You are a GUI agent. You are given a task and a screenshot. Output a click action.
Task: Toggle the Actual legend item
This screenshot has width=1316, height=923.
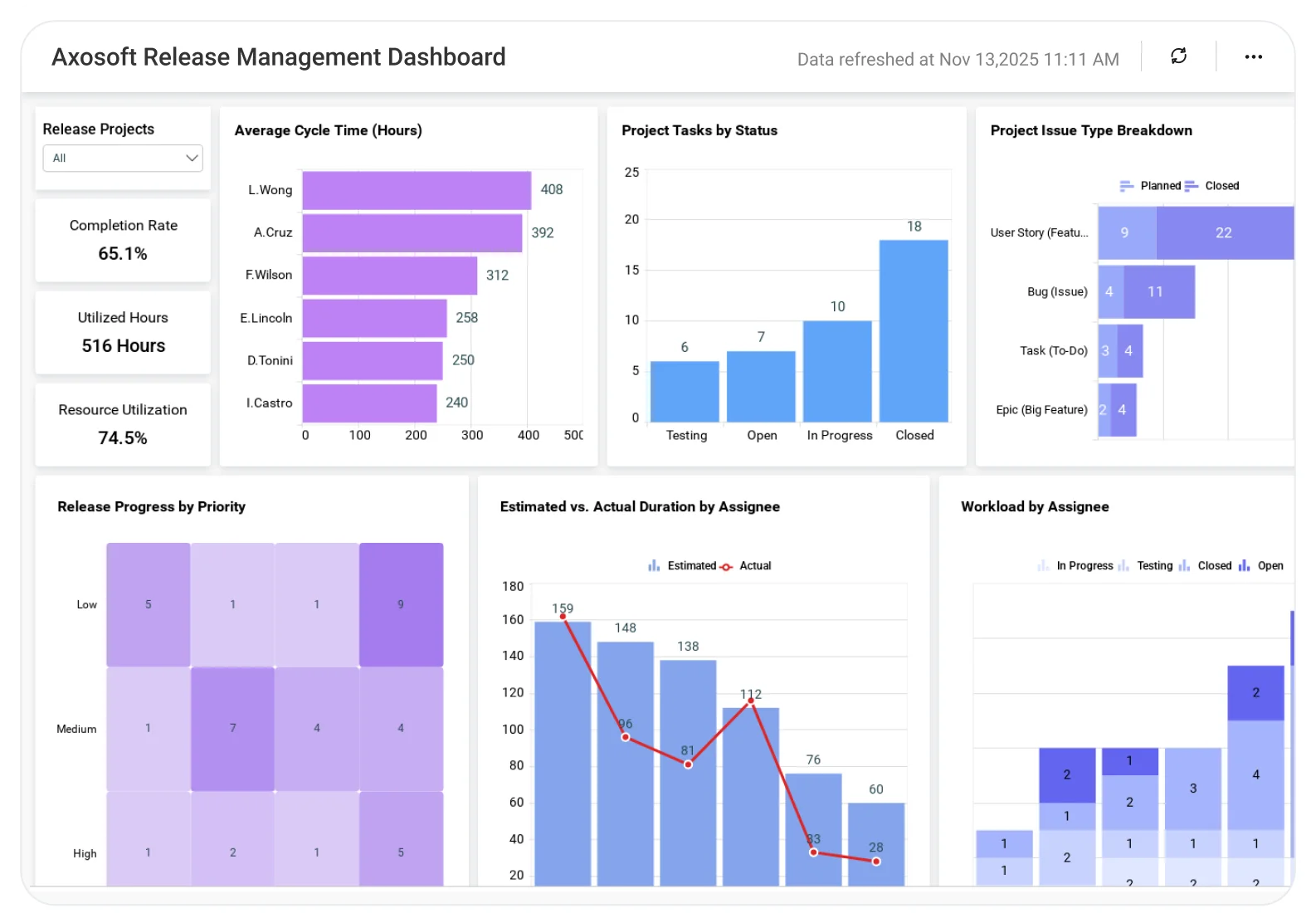[745, 566]
